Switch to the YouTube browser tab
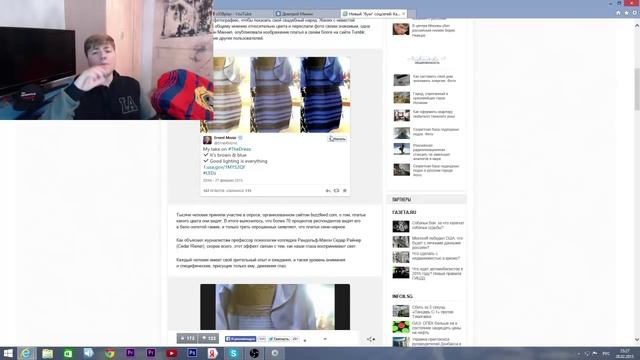 click(x=243, y=14)
